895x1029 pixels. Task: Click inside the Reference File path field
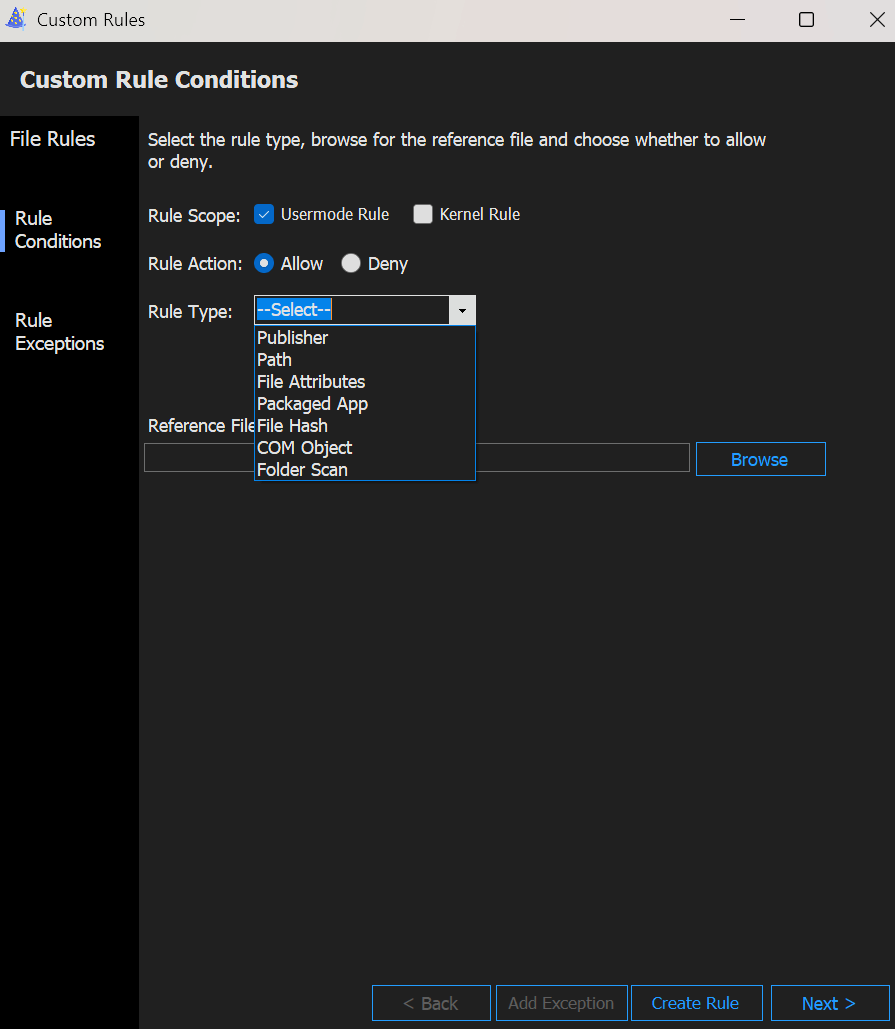(580, 458)
